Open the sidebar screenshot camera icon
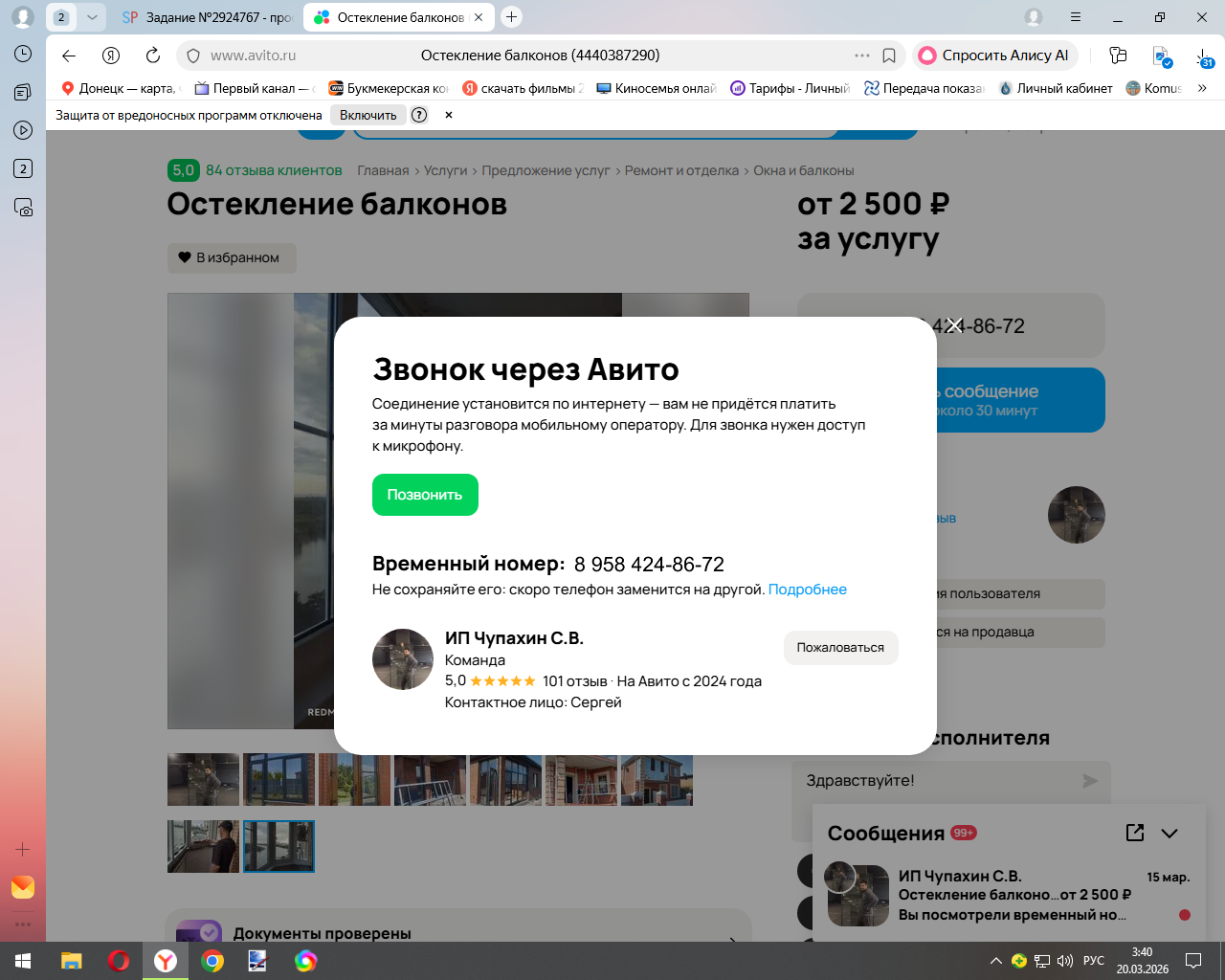This screenshot has width=1225, height=980. tap(23, 207)
